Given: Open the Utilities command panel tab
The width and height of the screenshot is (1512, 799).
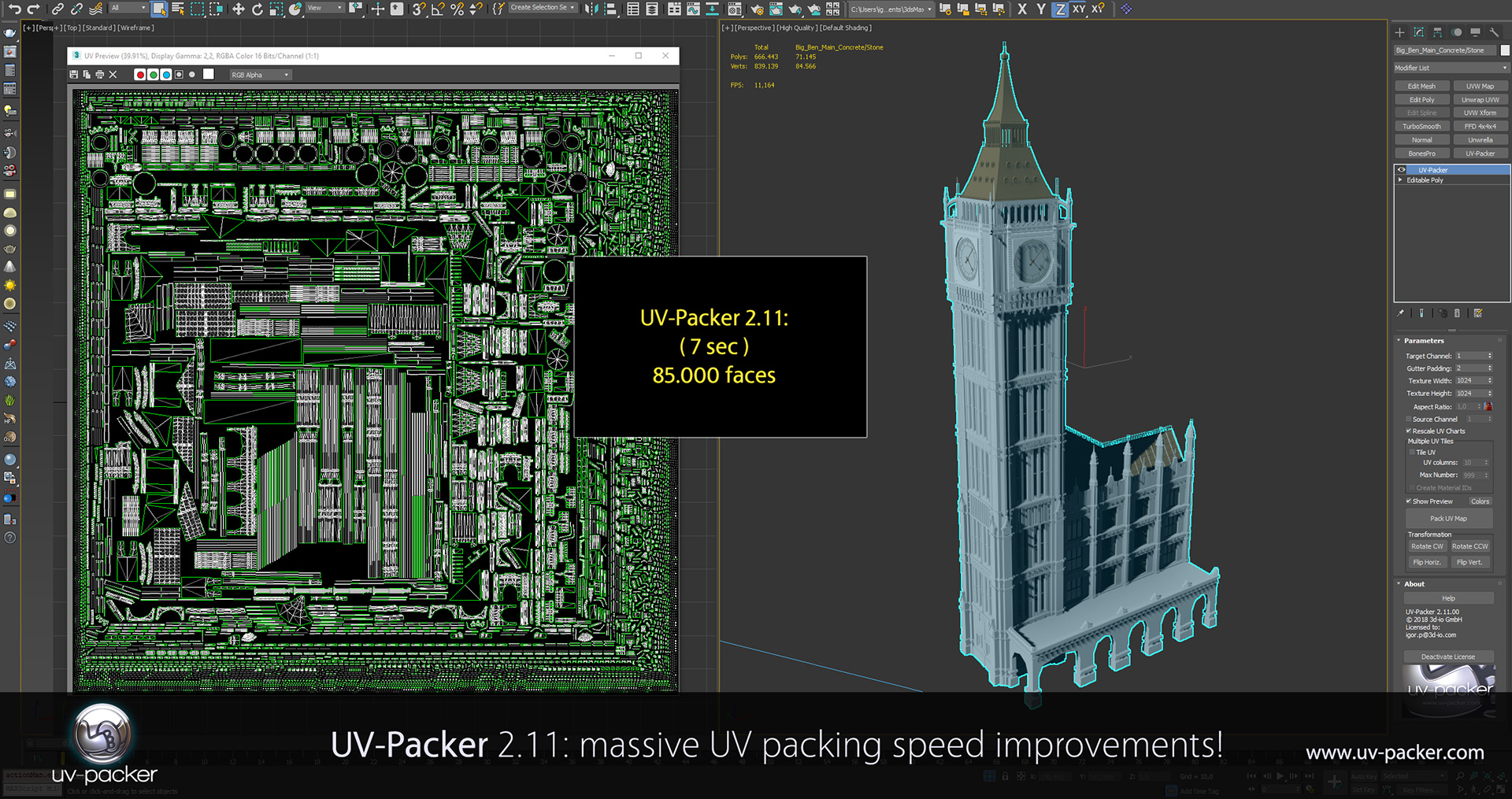Looking at the screenshot, I should [1494, 32].
